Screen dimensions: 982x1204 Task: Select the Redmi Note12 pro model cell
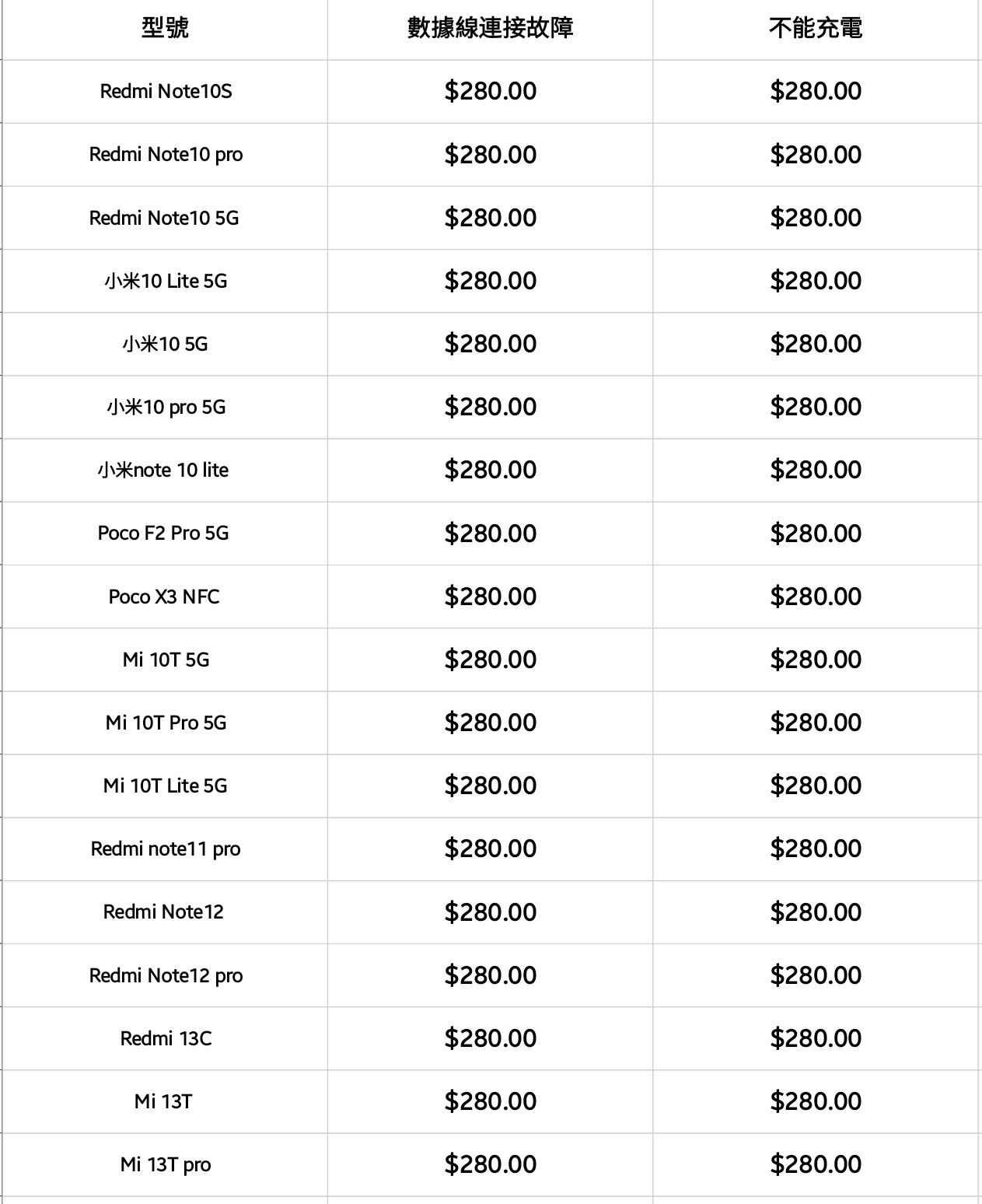pos(166,975)
